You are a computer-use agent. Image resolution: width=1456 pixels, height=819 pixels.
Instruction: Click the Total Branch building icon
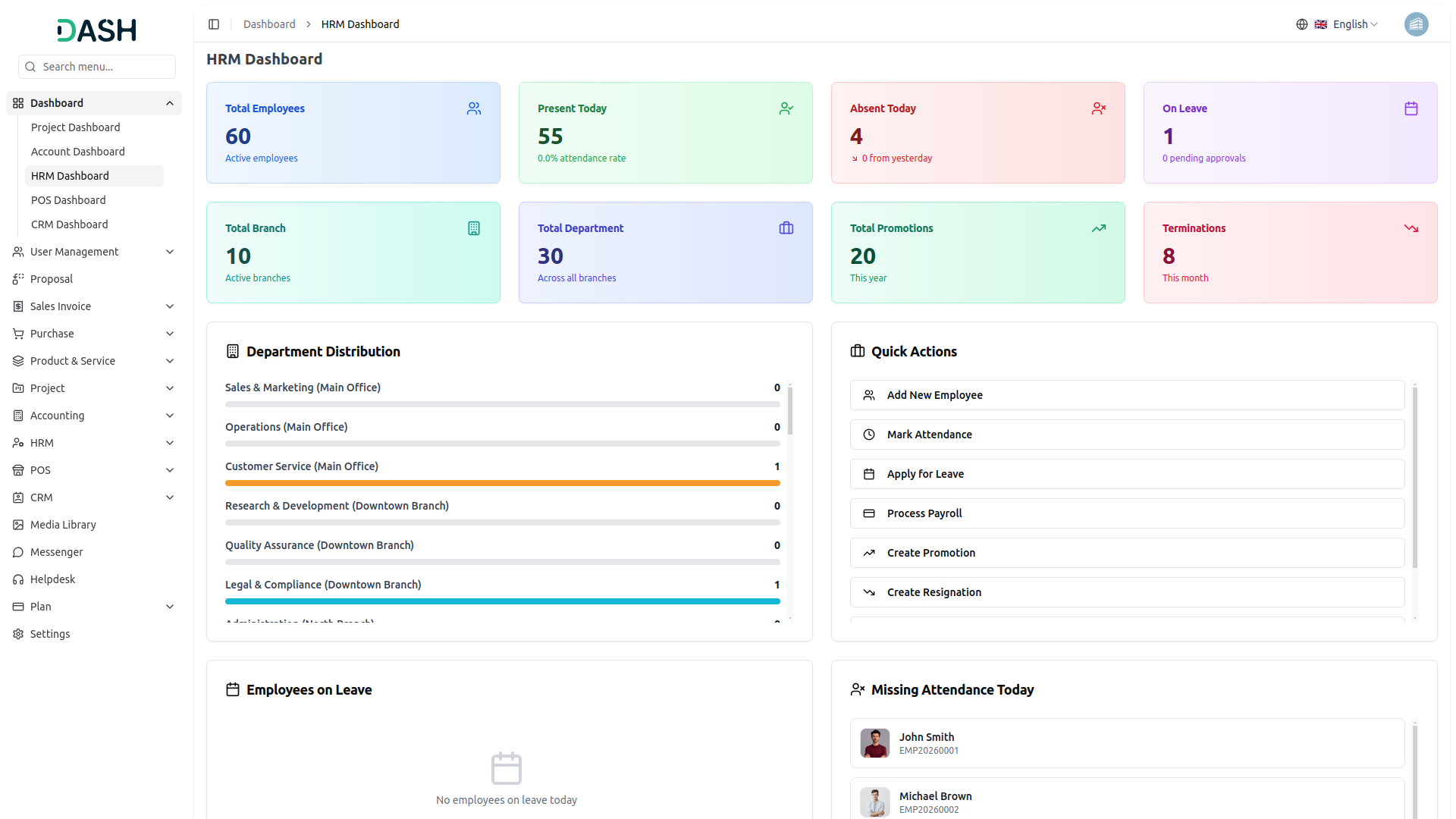(x=474, y=228)
